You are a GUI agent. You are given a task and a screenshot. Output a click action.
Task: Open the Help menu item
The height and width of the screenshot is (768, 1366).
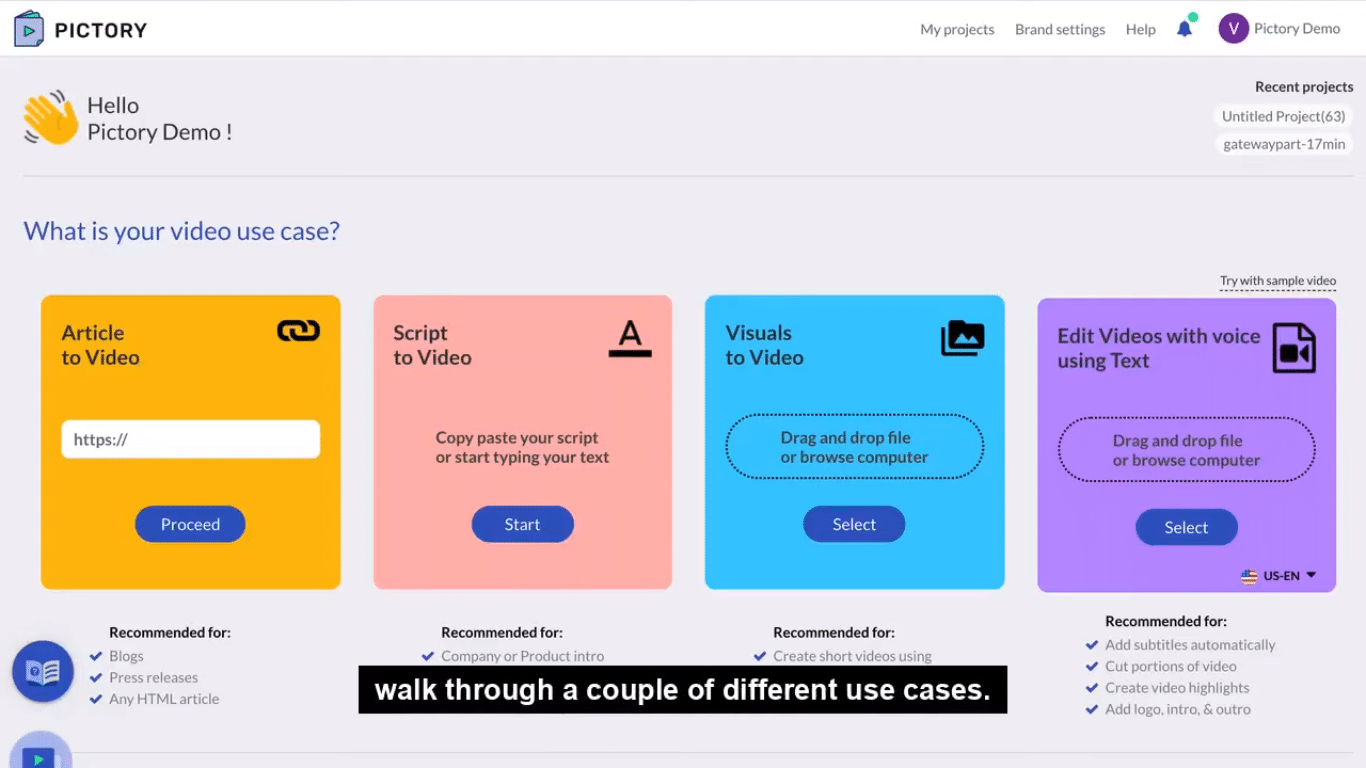click(1140, 30)
